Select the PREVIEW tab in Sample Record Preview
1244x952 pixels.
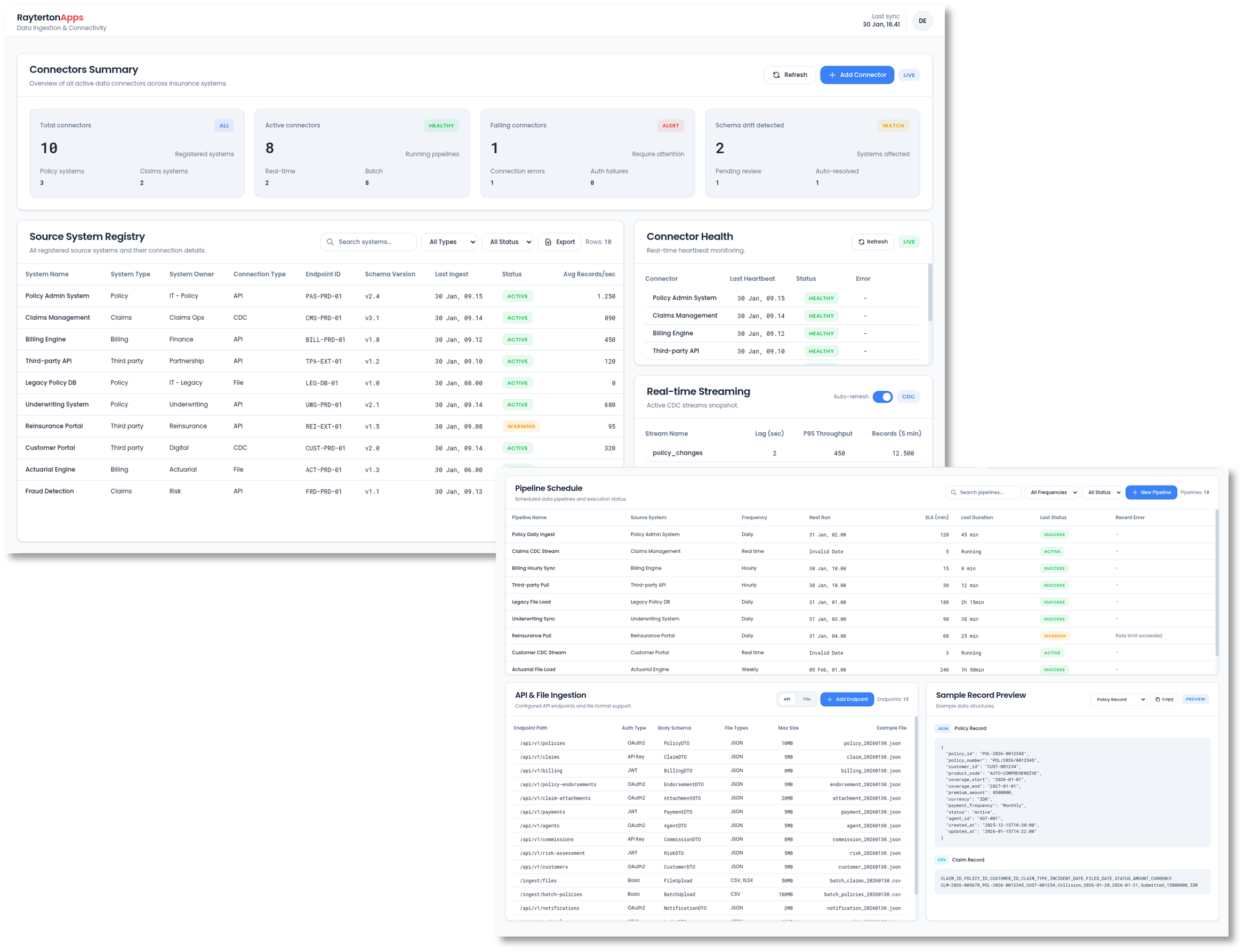point(1195,699)
